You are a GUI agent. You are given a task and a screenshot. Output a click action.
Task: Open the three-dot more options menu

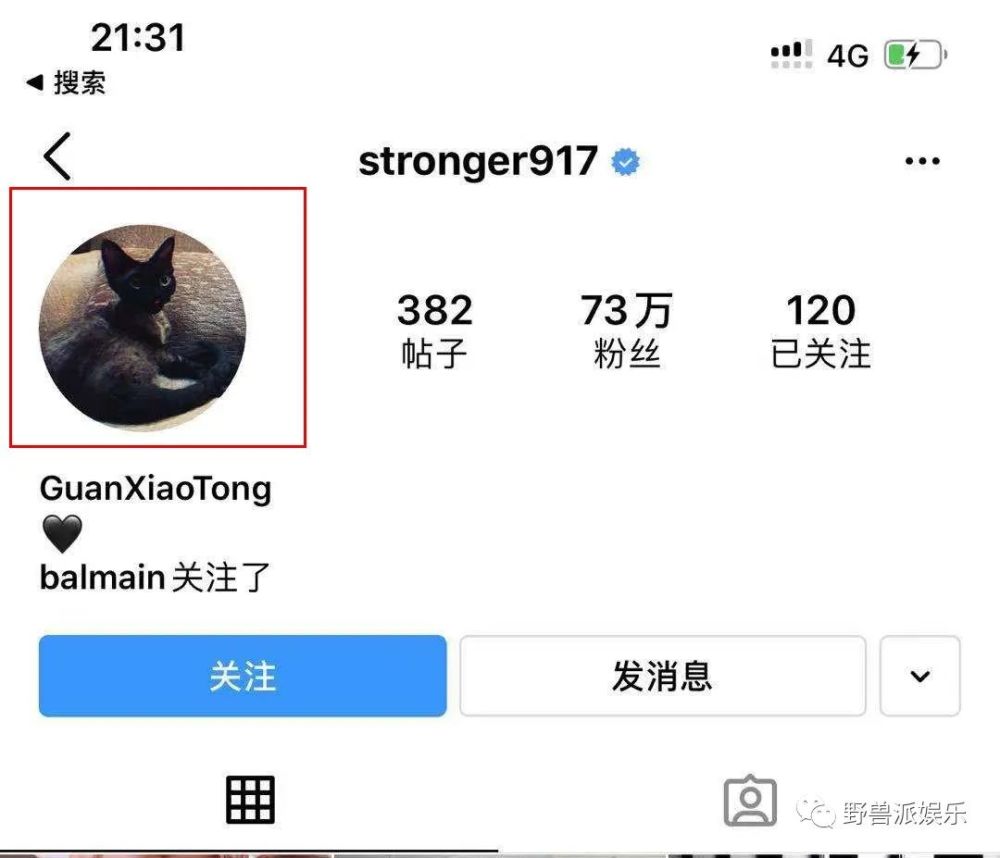coord(922,161)
